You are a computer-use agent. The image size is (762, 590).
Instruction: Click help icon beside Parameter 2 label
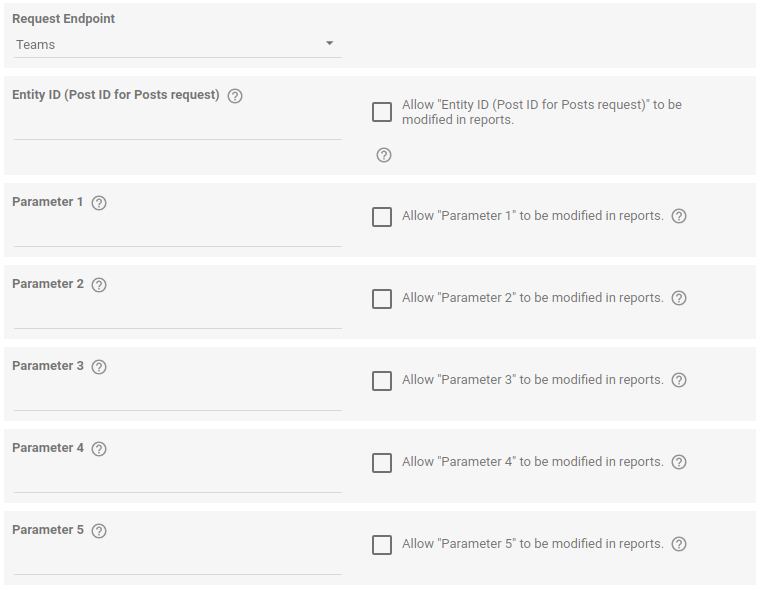(99, 285)
